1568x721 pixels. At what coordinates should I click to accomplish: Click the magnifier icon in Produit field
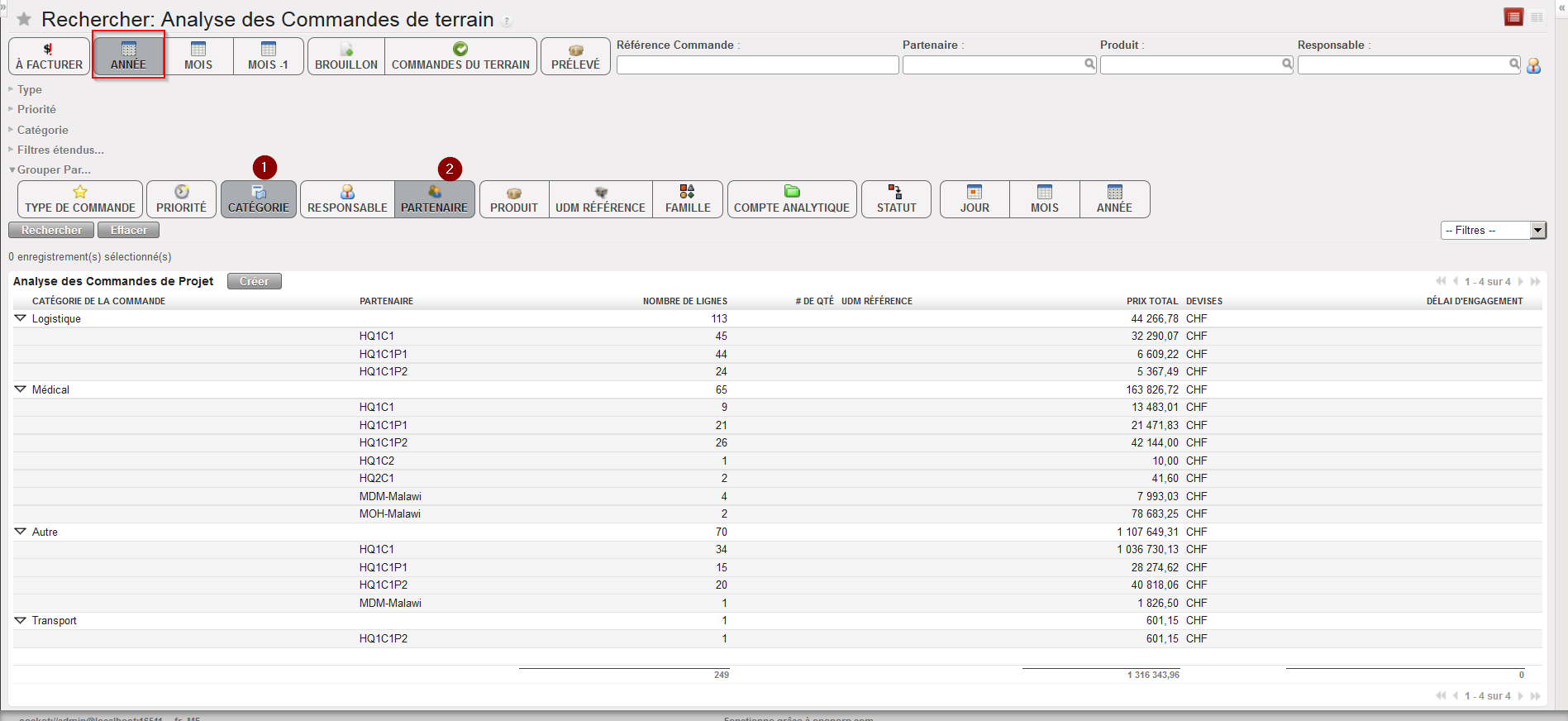tap(1287, 64)
